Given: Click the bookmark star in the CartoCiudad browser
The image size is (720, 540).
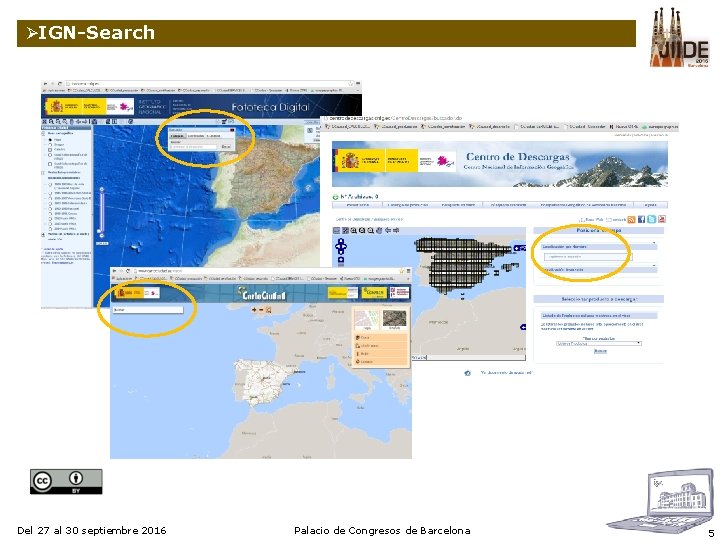Looking at the screenshot, I should click(401, 271).
